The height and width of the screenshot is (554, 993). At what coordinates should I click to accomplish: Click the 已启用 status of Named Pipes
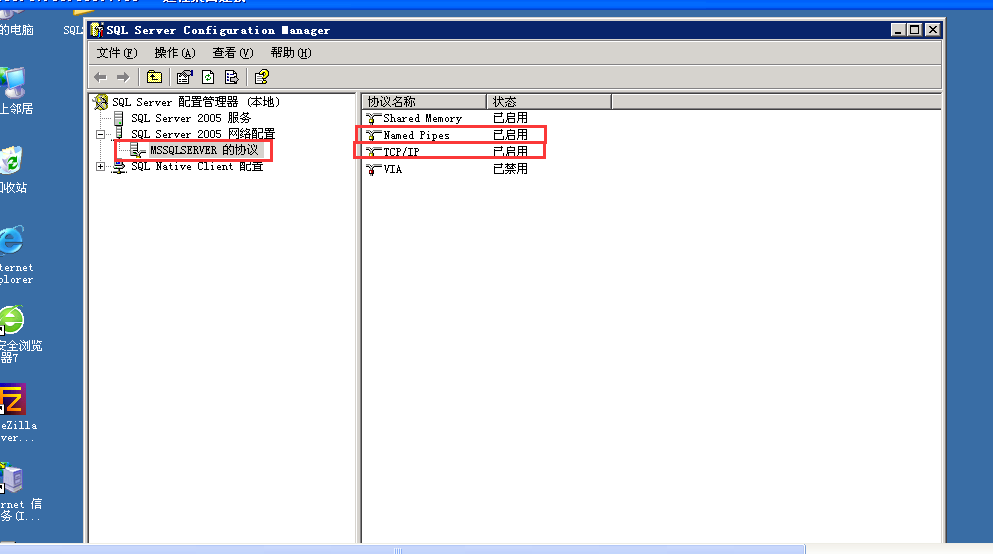[x=510, y=135]
